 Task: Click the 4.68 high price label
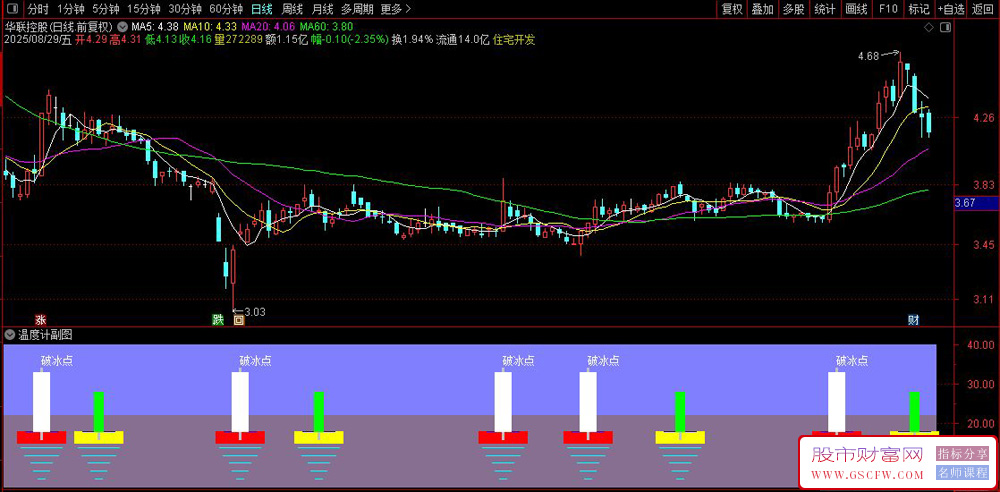pos(869,56)
